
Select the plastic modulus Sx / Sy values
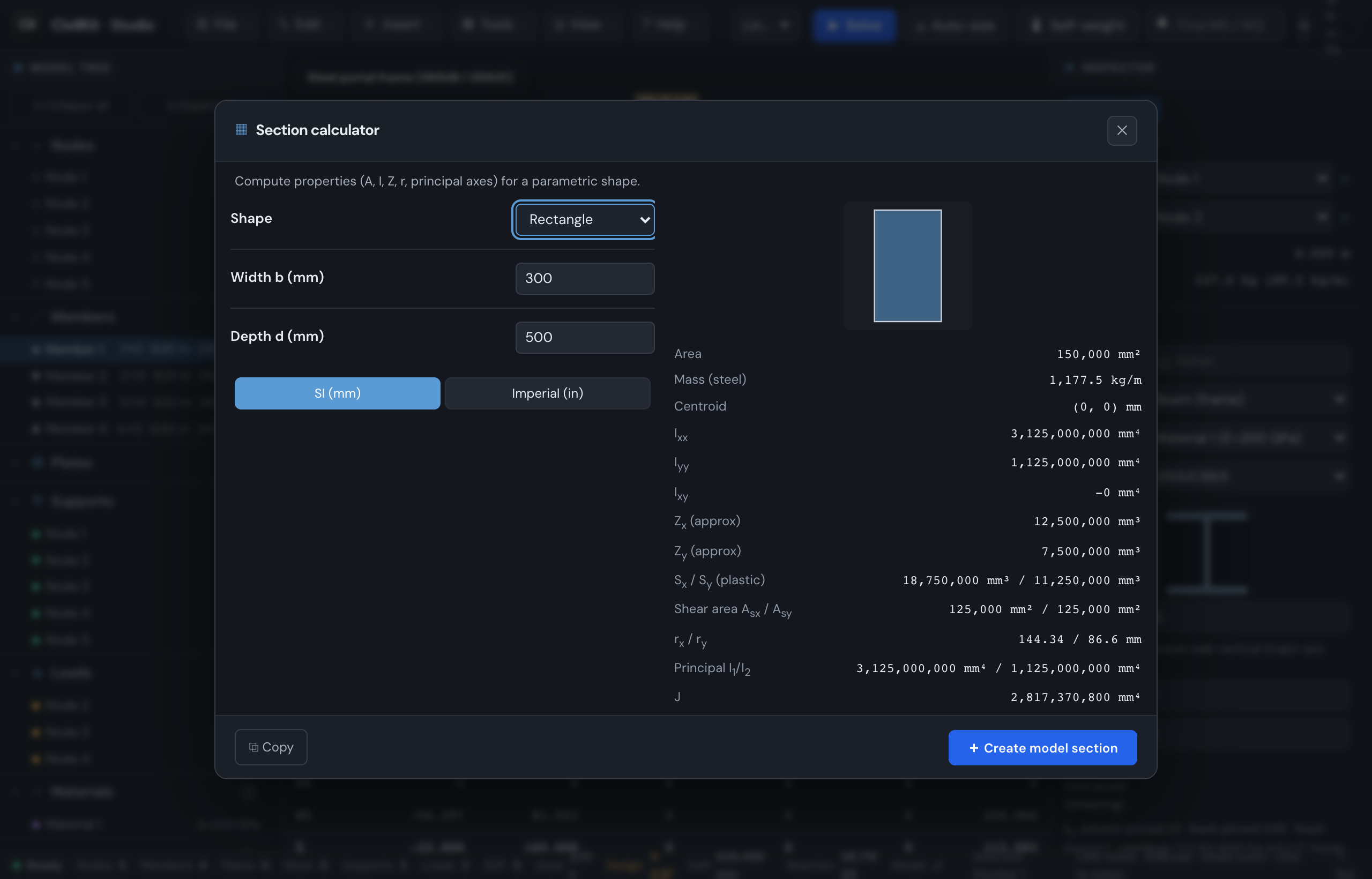pyautogui.click(x=1021, y=580)
